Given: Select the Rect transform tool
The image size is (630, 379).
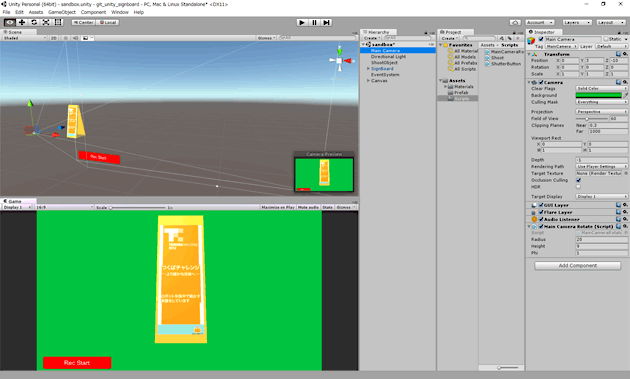Looking at the screenshot, I should 58,23.
